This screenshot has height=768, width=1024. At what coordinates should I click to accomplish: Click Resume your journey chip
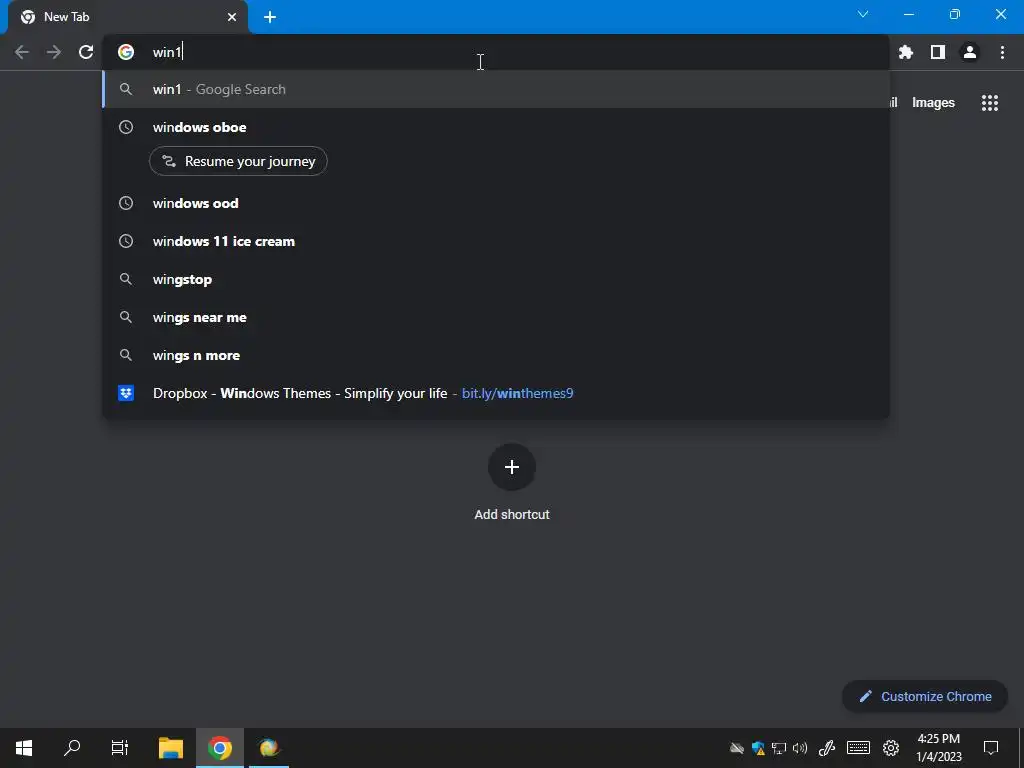238,161
